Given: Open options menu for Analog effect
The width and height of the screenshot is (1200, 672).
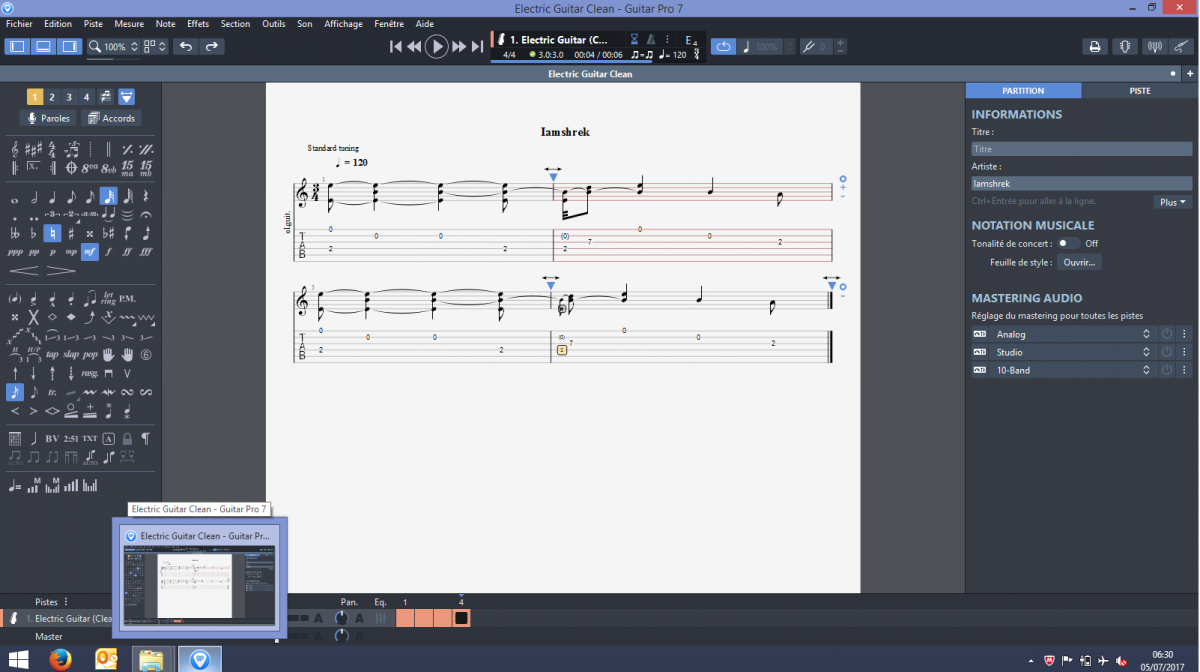Looking at the screenshot, I should pyautogui.click(x=1184, y=334).
